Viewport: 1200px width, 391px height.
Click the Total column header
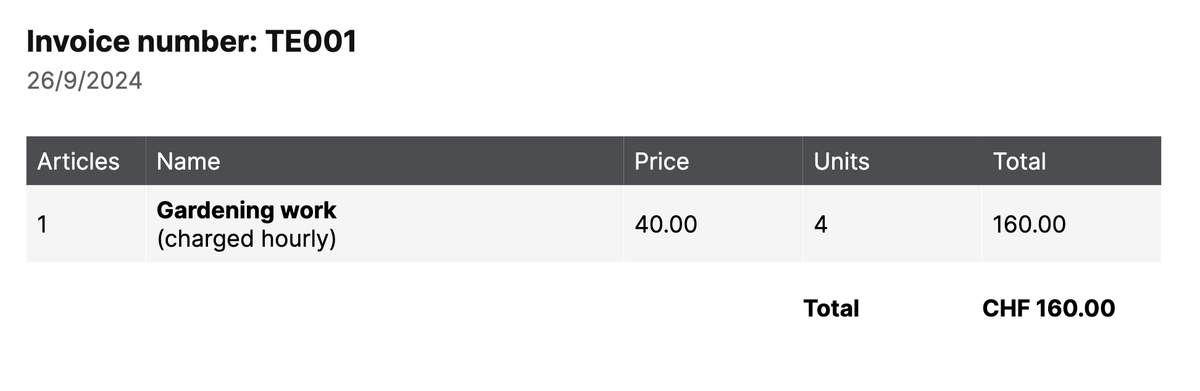tap(1019, 161)
